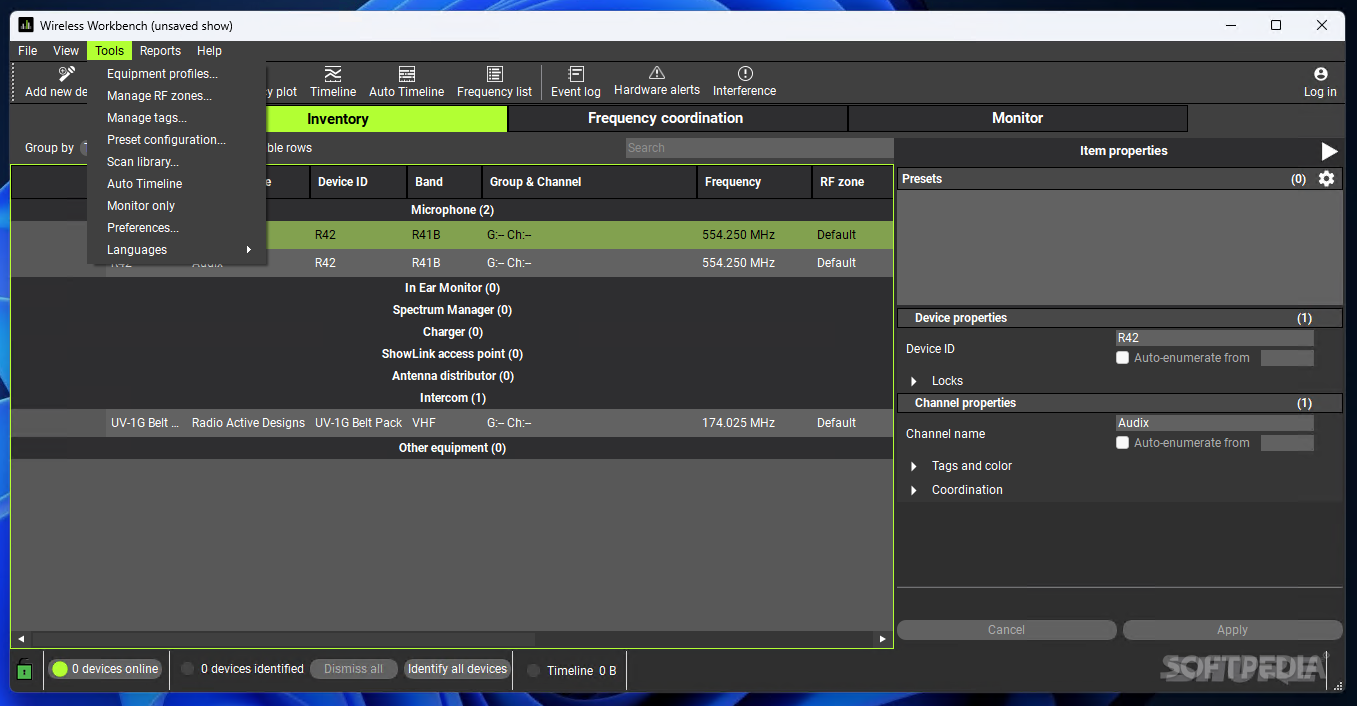
Task: Click Device ID auto-enumerate number field
Action: [x=1287, y=358]
